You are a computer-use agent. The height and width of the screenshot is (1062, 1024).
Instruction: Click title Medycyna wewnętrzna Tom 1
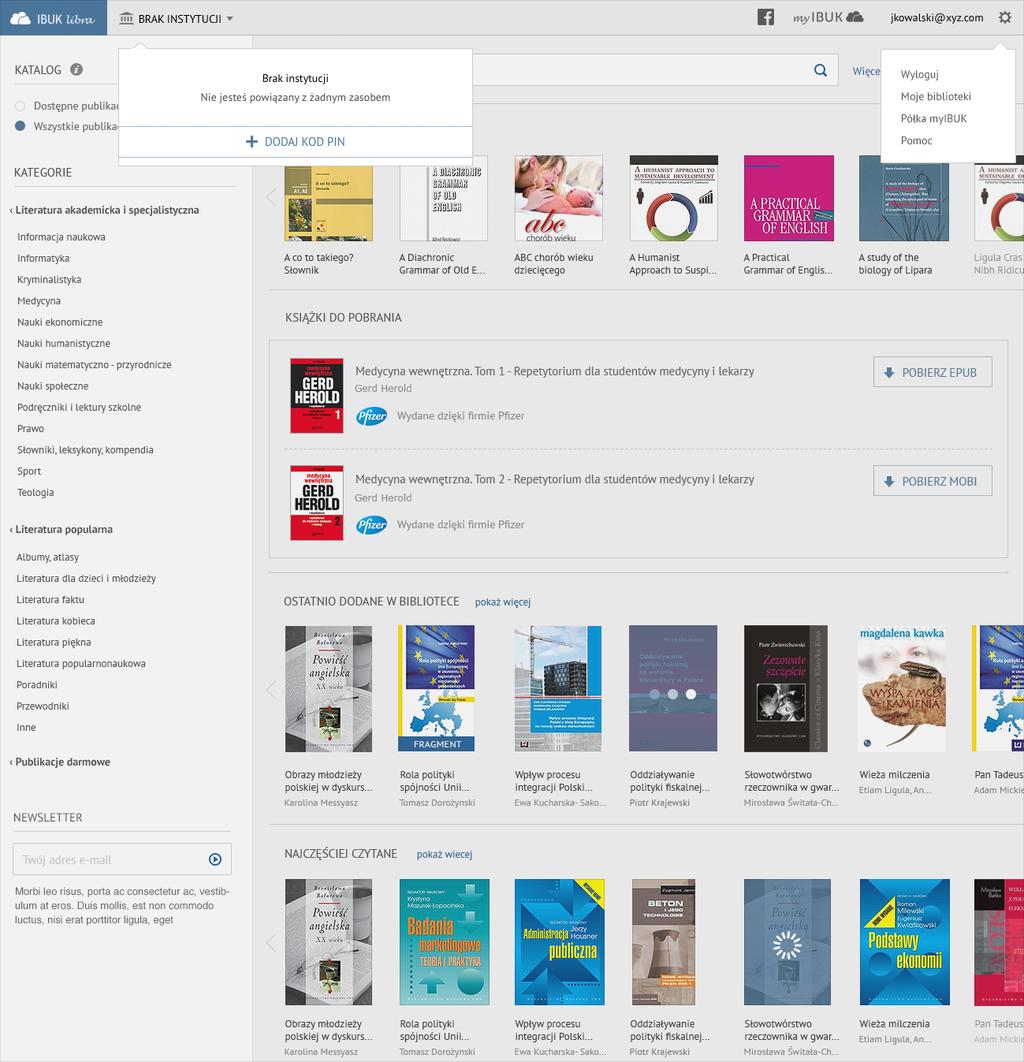(x=554, y=371)
